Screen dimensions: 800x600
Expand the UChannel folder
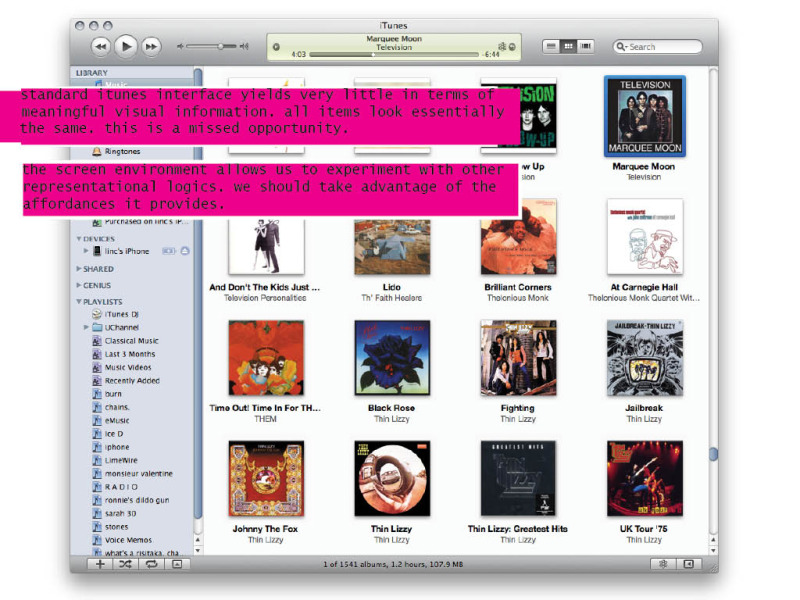point(86,327)
